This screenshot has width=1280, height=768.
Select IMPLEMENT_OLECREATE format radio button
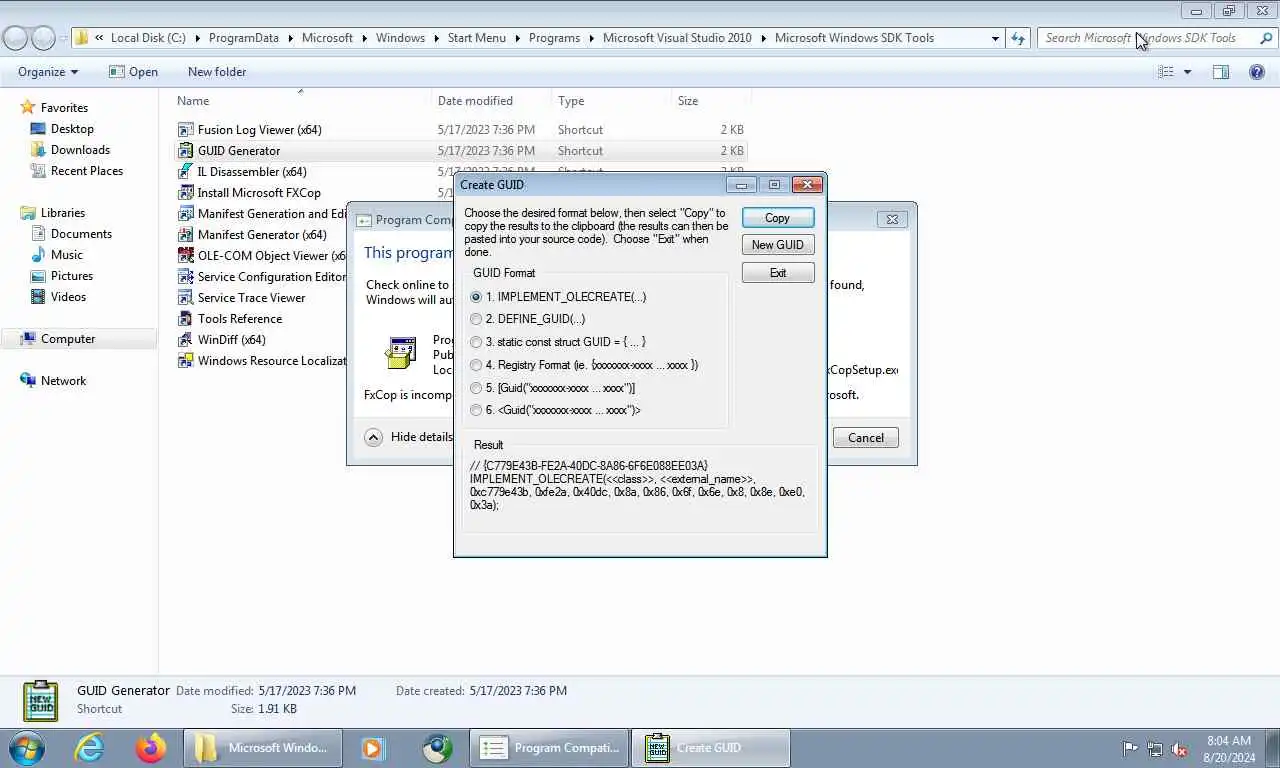click(x=476, y=297)
